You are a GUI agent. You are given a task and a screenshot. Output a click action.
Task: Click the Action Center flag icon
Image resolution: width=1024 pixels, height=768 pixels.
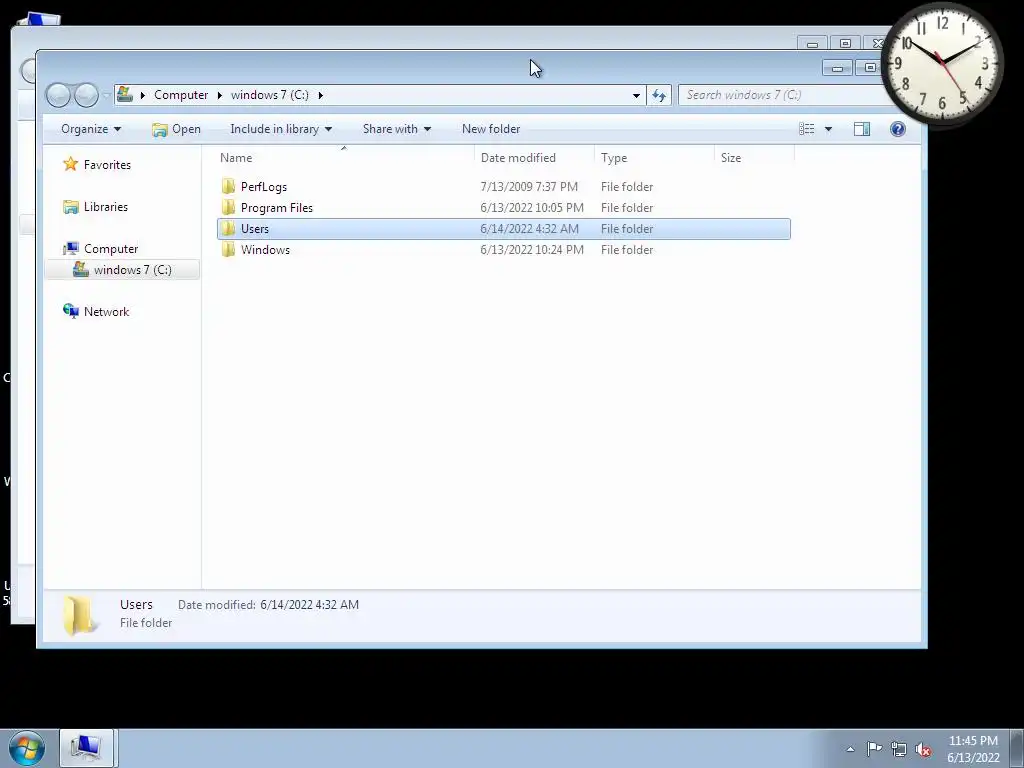tap(874, 749)
